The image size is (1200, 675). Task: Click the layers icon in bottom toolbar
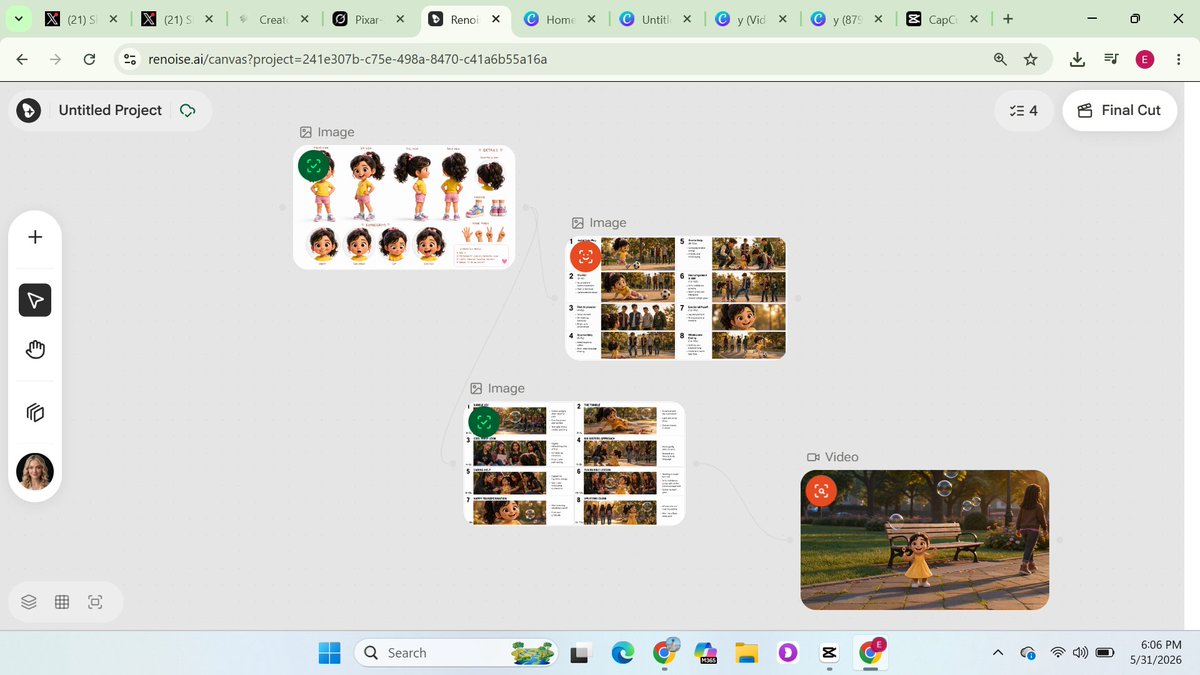click(29, 602)
